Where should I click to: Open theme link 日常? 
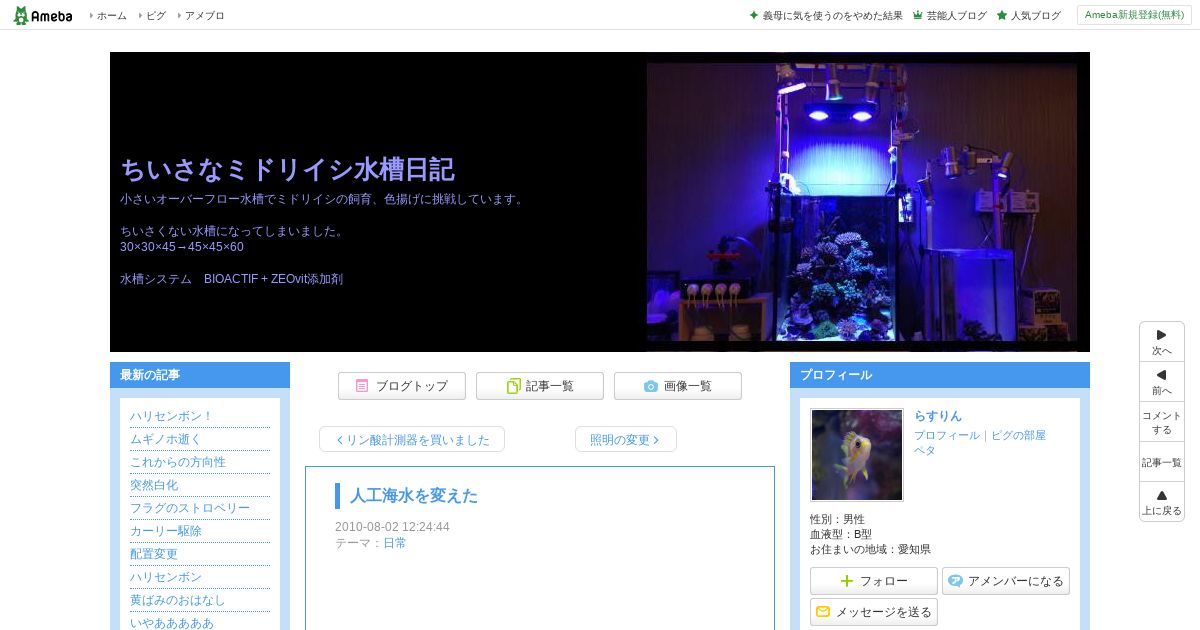pos(395,543)
